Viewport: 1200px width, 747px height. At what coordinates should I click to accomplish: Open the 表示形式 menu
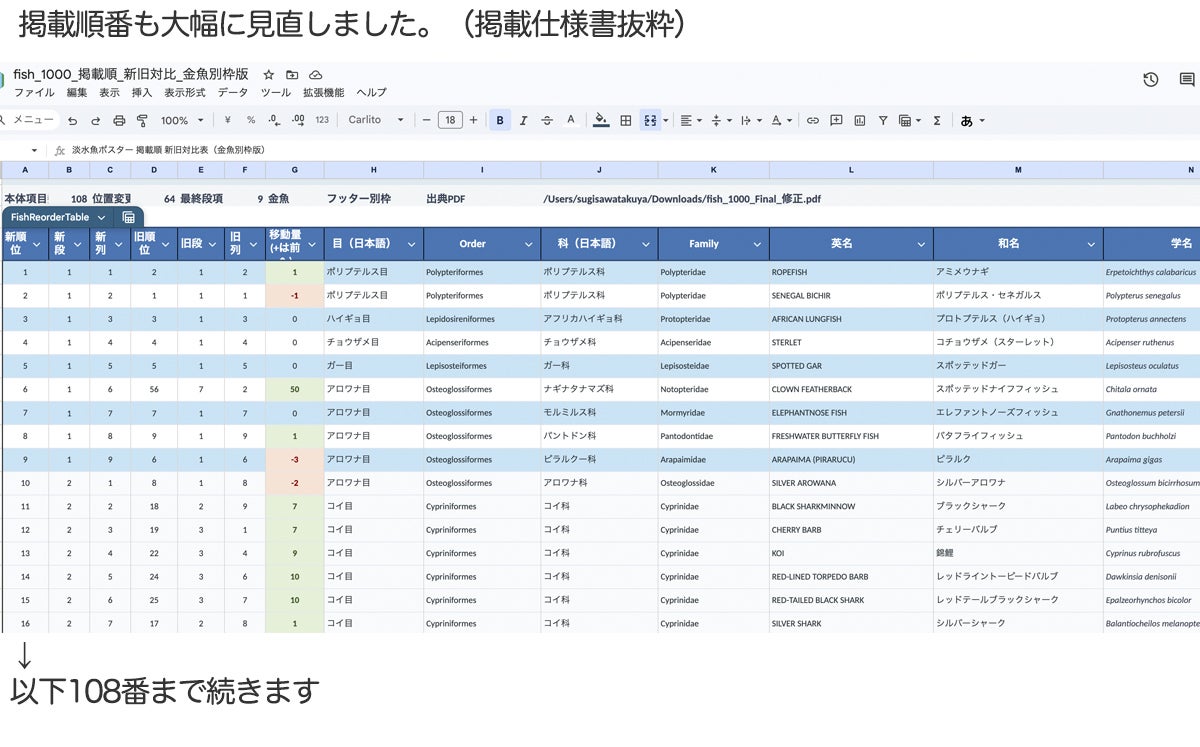(185, 93)
